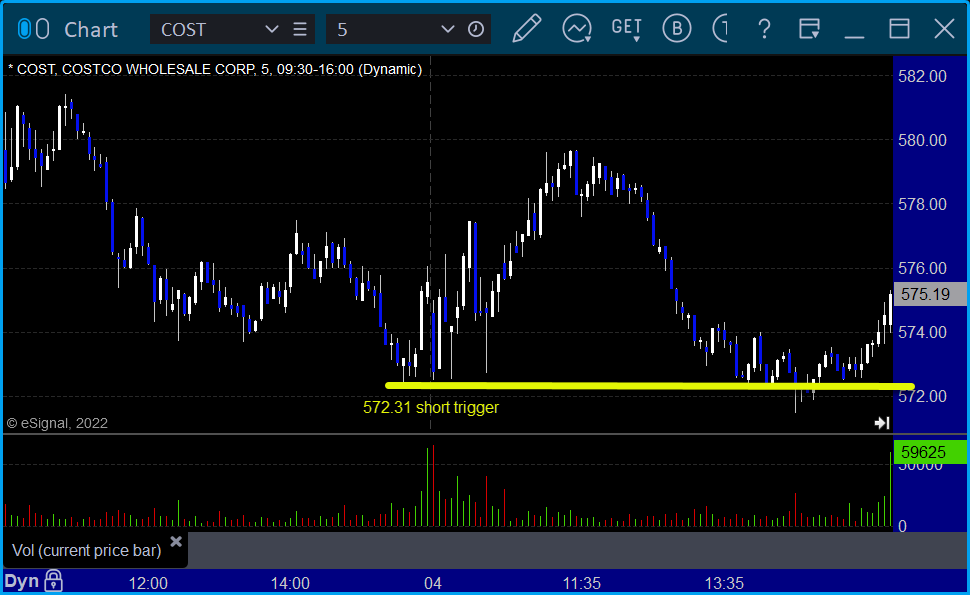Click the 576.00 price axis label
Image resolution: width=970 pixels, height=595 pixels.
coord(922,268)
